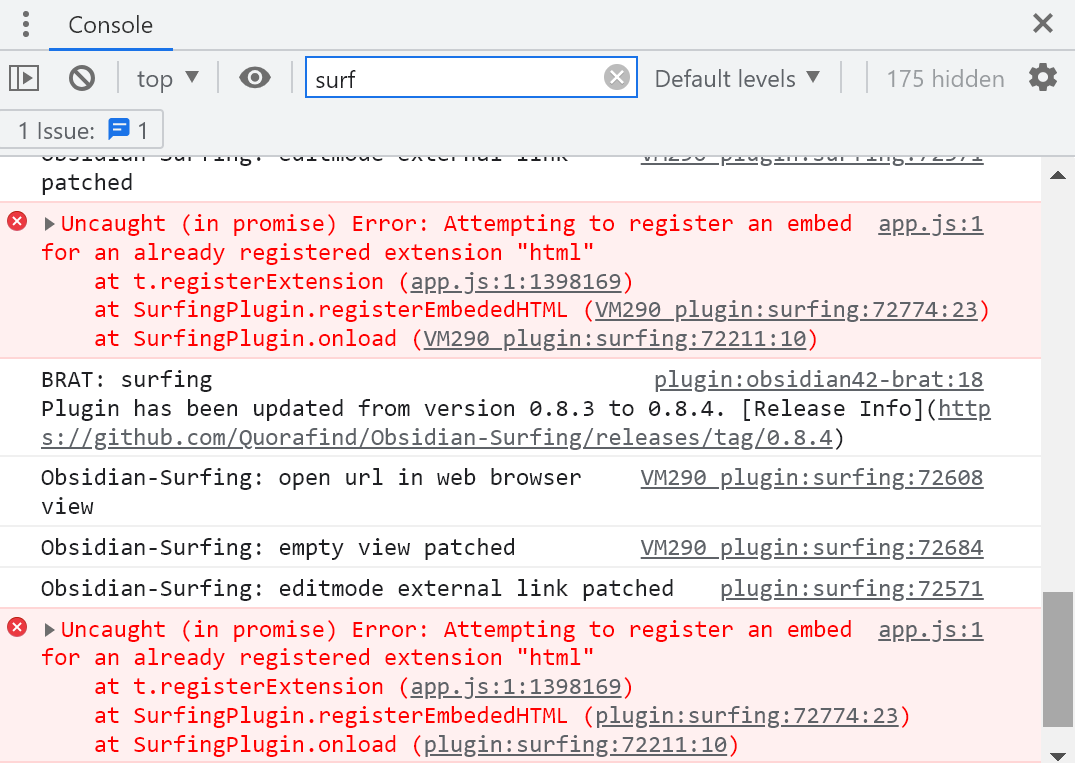Open plugin:surfing:72774:23 link in second error
Screen dimensions: 1075x763
point(746,716)
